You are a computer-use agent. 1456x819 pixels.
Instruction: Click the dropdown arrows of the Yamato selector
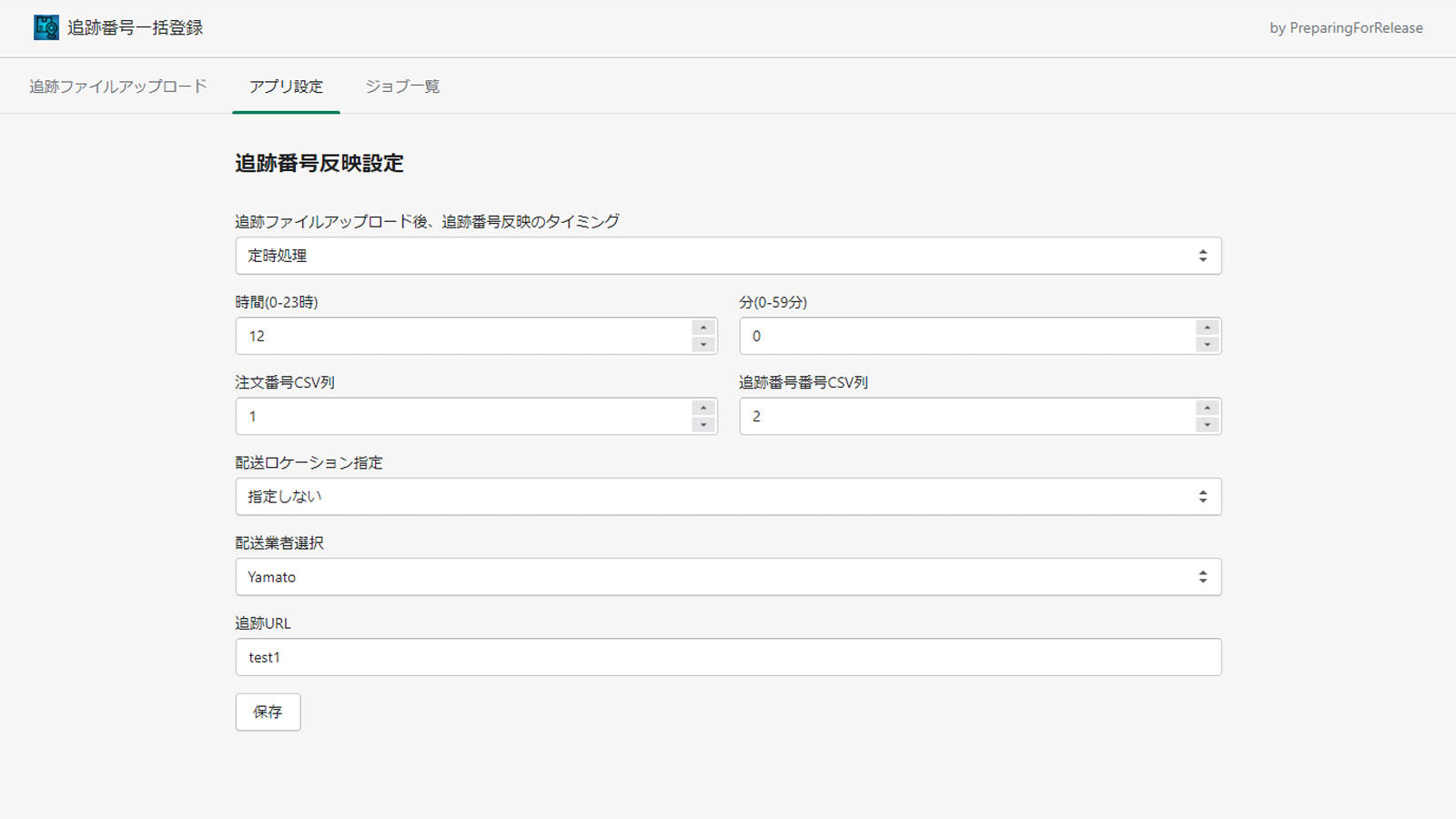[1203, 576]
